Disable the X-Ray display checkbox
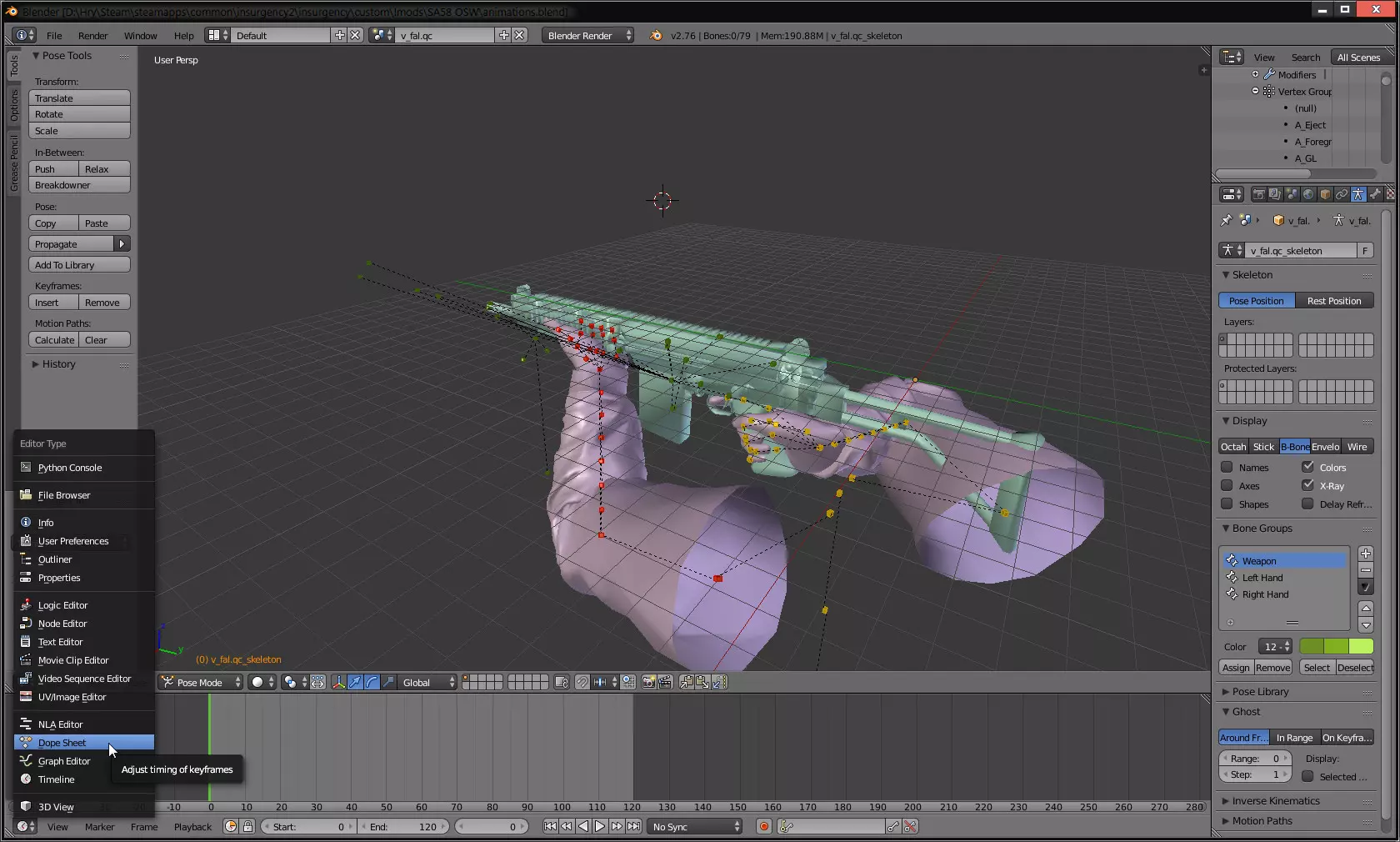The width and height of the screenshot is (1400, 842). [x=1307, y=486]
